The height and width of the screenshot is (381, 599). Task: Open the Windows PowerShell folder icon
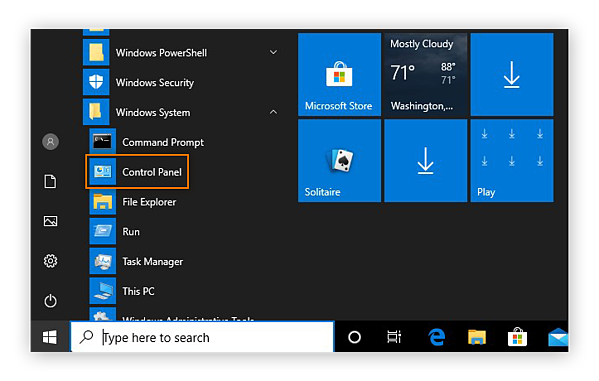[96, 52]
